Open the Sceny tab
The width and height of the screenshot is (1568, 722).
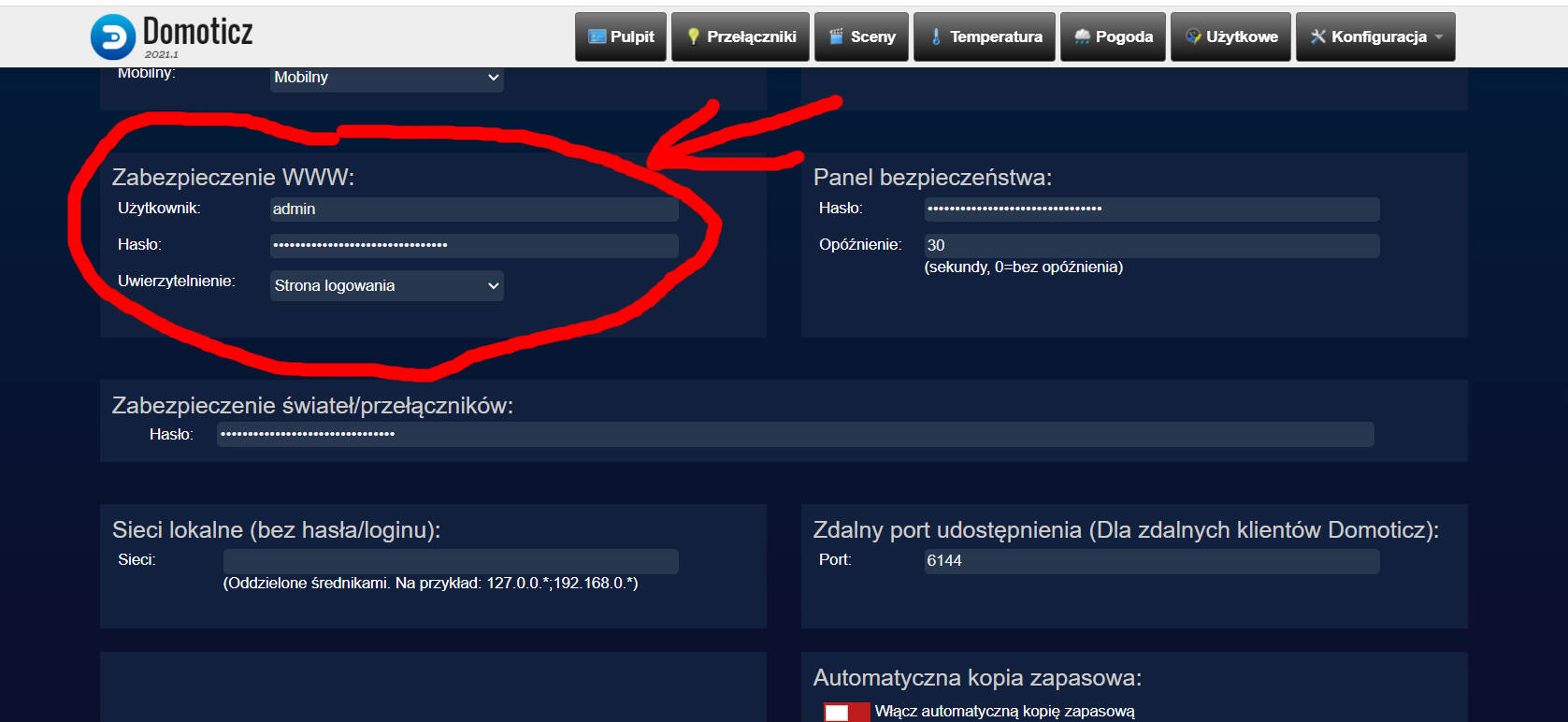861,36
